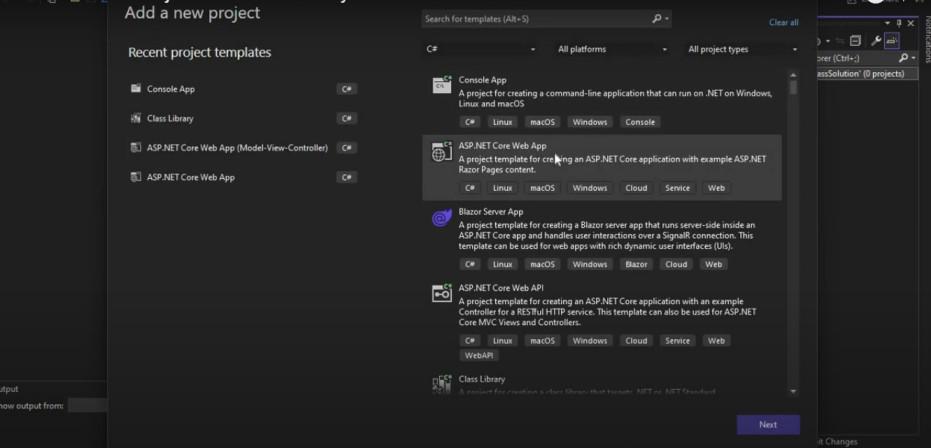
Task: Click the ASP.NET Core Web App globe icon
Action: (x=441, y=152)
